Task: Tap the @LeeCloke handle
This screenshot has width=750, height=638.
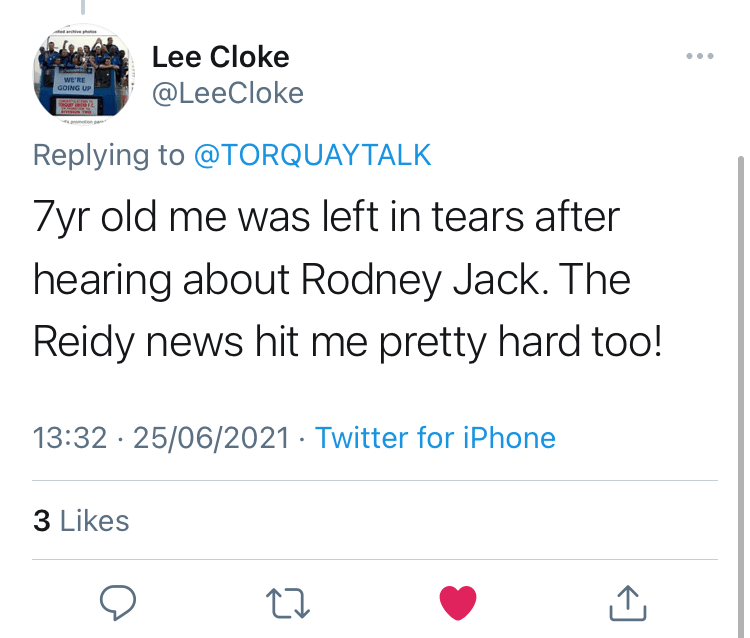Action: pos(228,93)
